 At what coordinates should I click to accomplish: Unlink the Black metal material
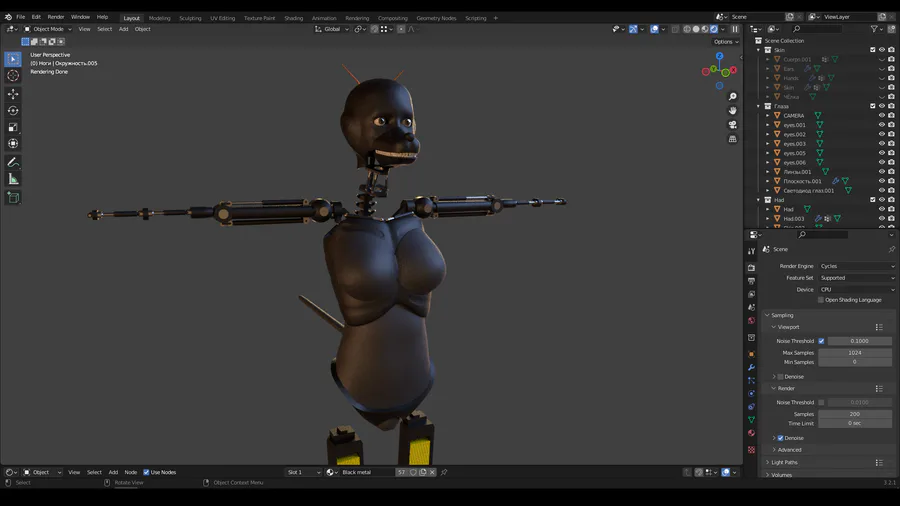pyautogui.click(x=432, y=472)
